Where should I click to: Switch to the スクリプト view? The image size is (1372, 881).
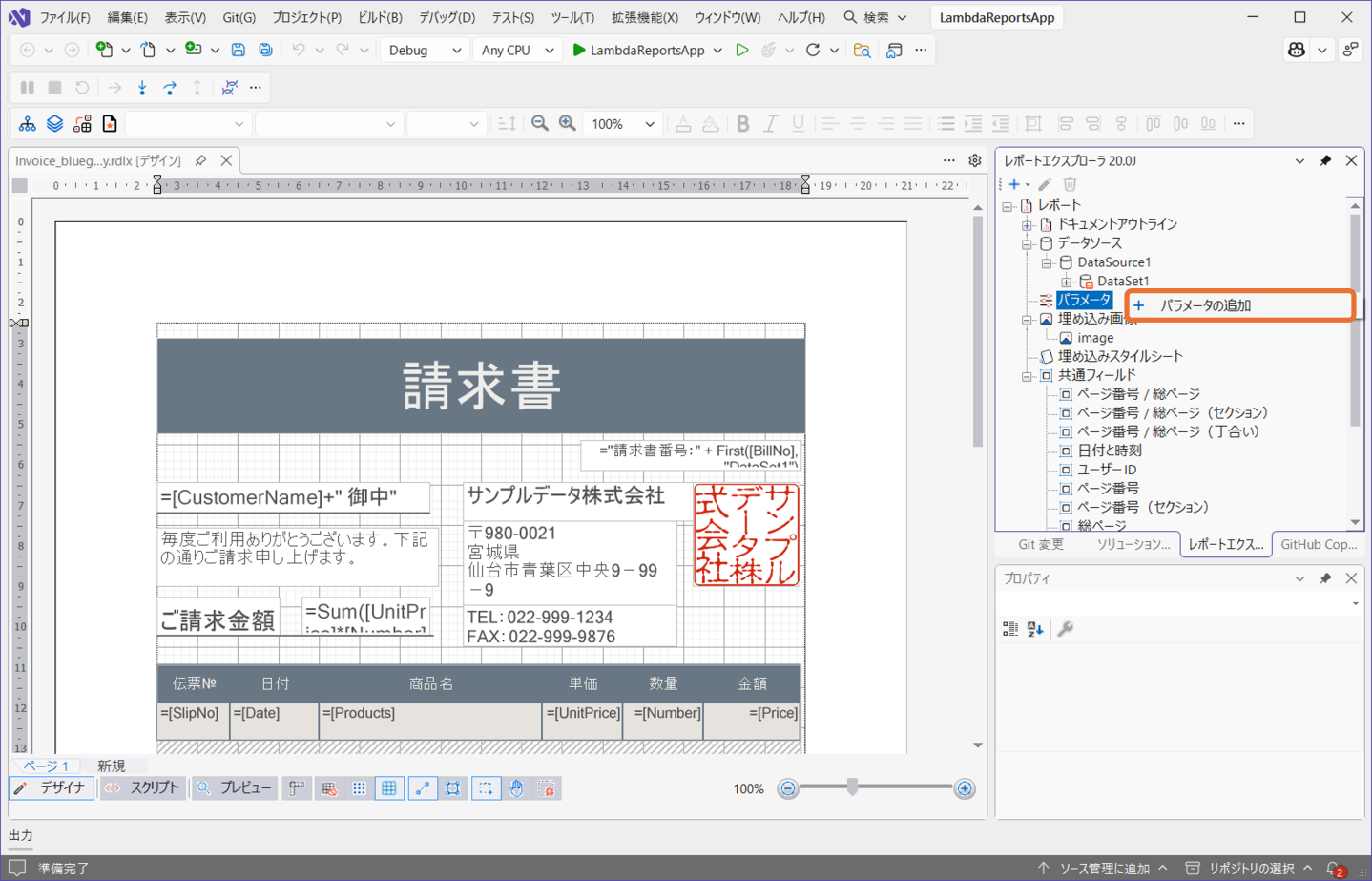141,788
